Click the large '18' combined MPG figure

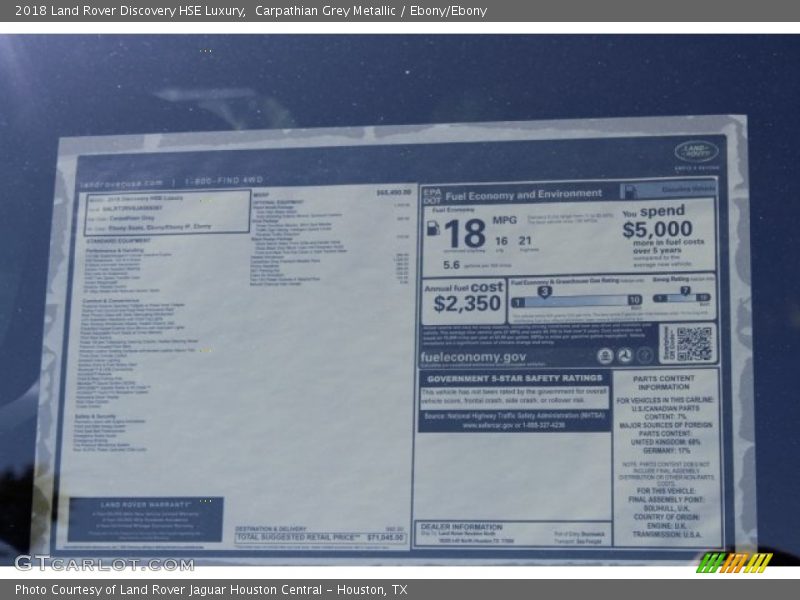[465, 234]
